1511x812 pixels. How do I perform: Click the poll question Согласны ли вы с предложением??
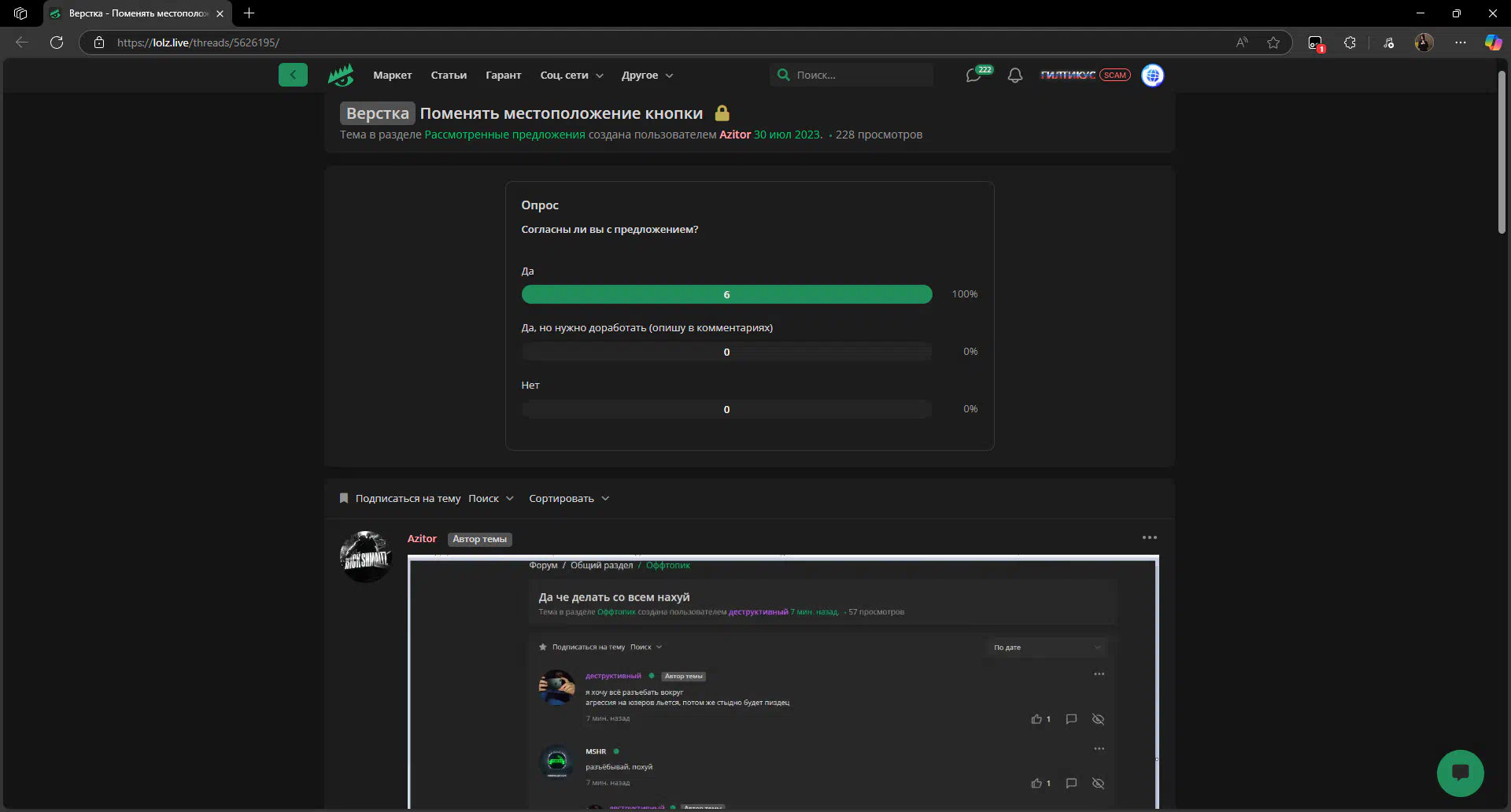click(610, 230)
